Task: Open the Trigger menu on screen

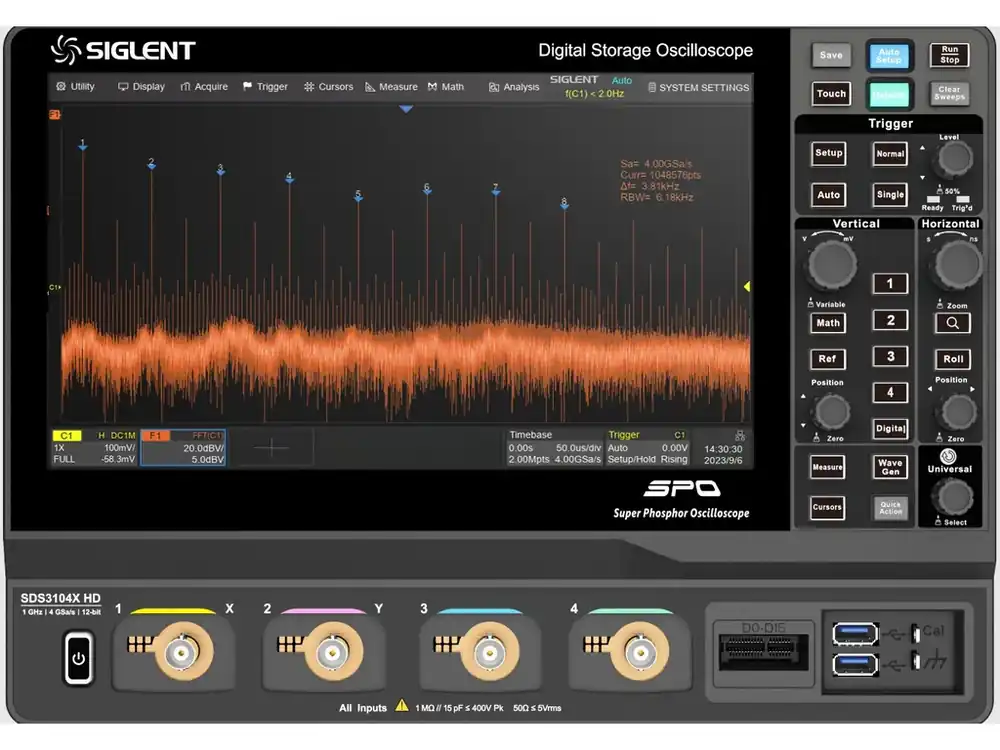Action: pyautogui.click(x=265, y=87)
